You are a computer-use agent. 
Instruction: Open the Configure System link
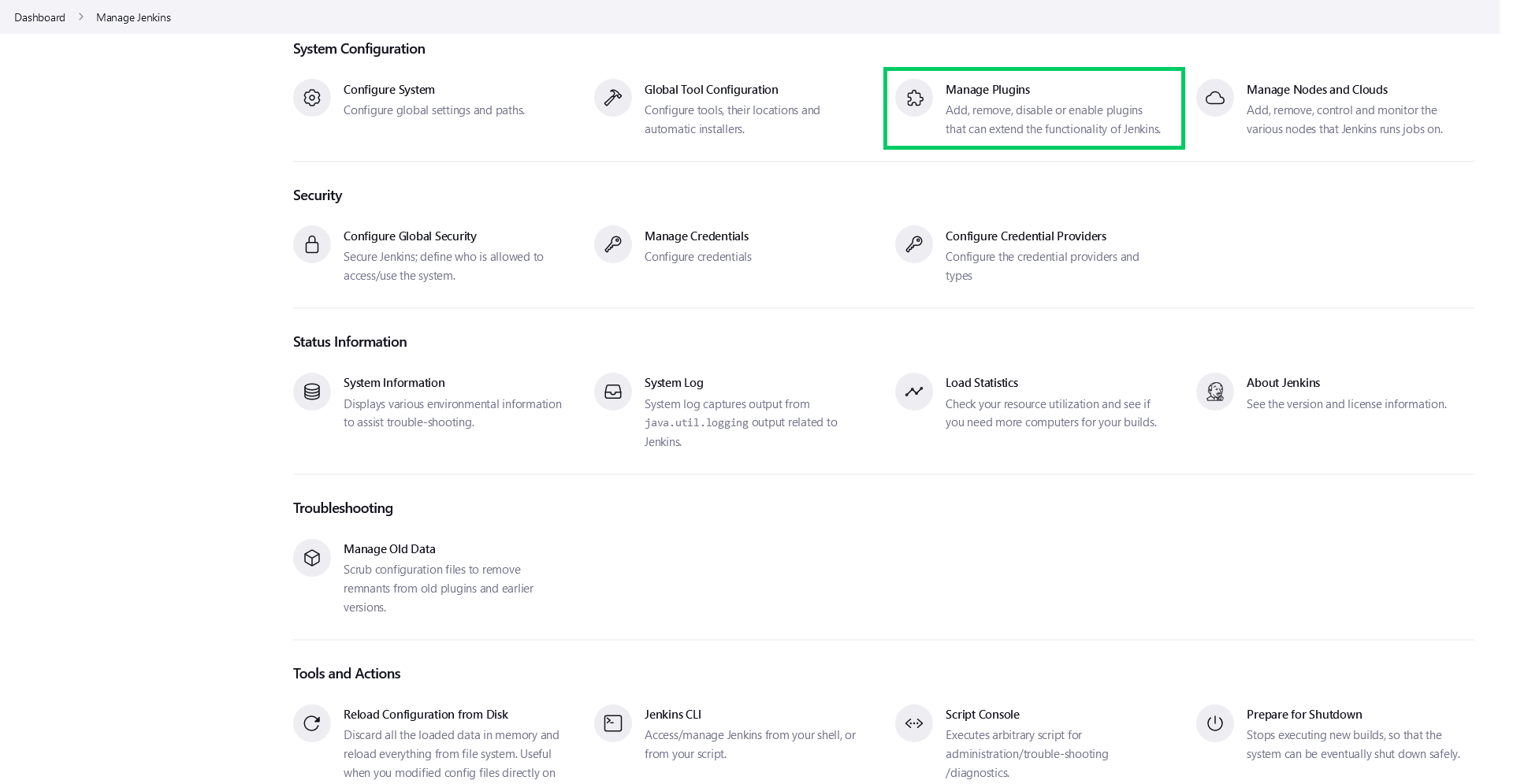coord(389,90)
